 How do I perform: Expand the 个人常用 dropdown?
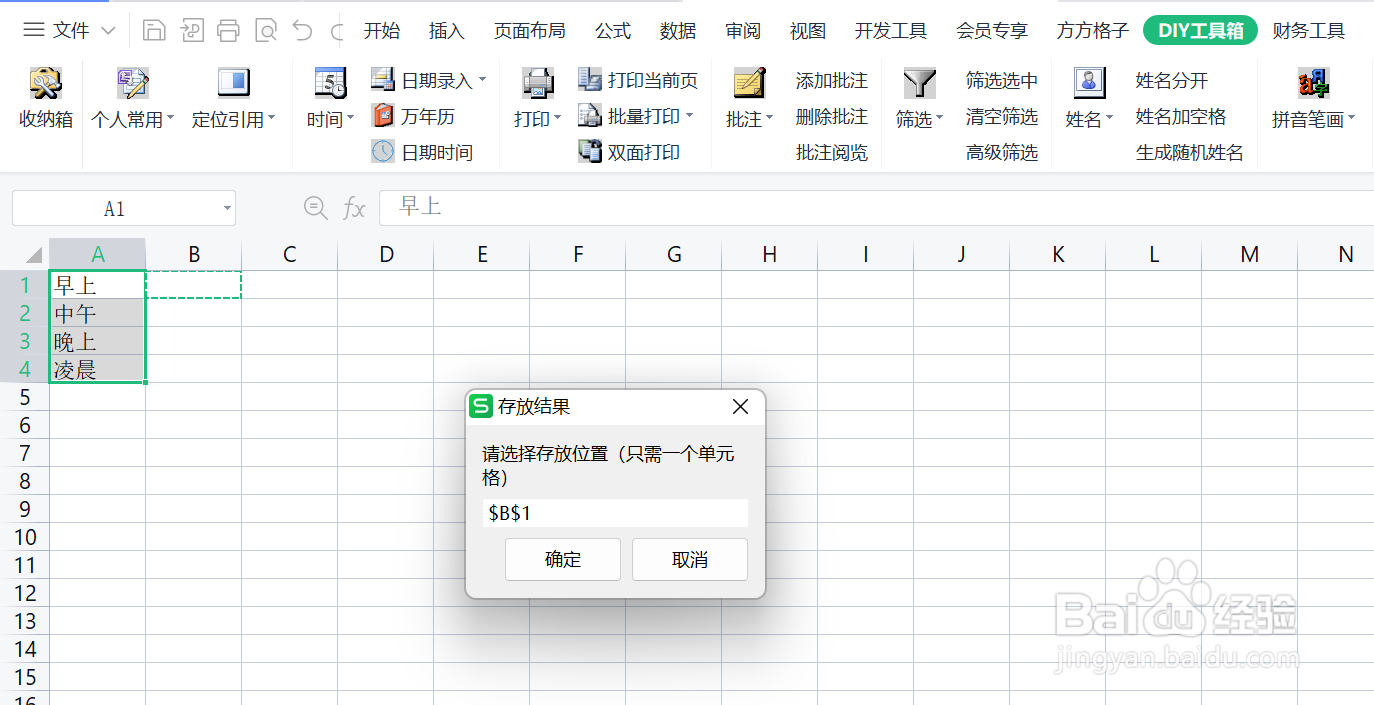pyautogui.click(x=170, y=118)
